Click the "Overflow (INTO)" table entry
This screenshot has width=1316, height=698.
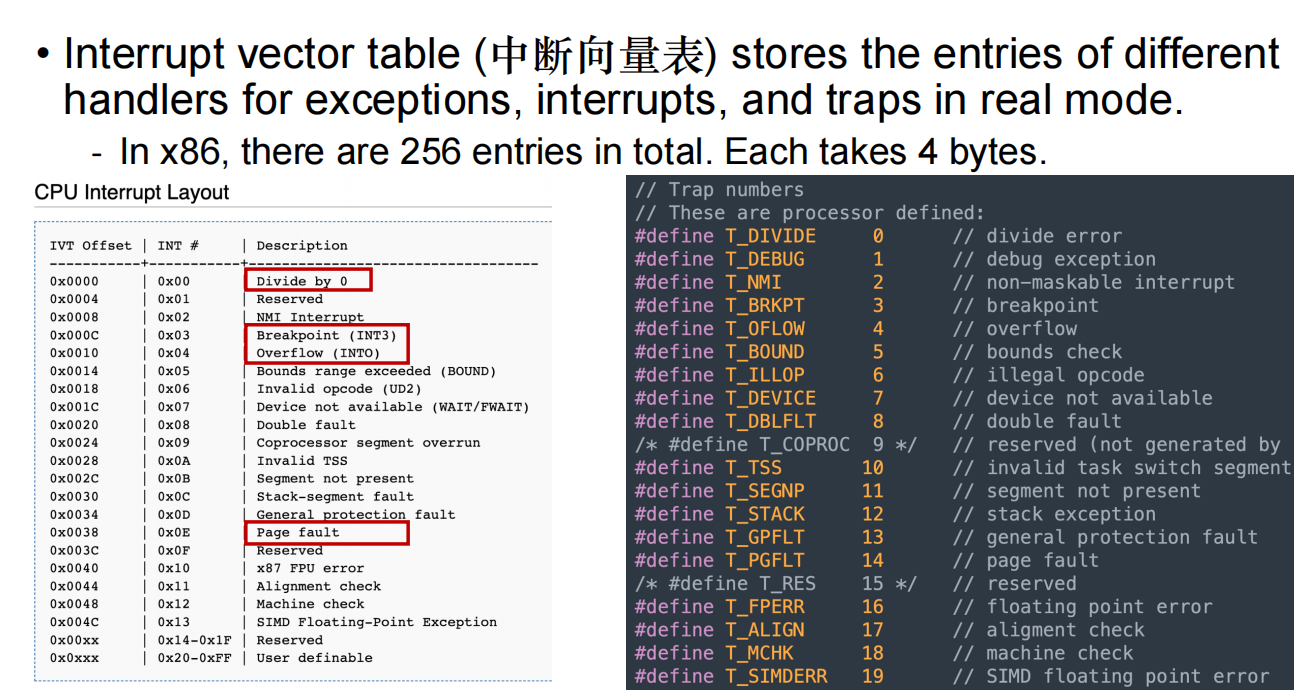click(318, 353)
